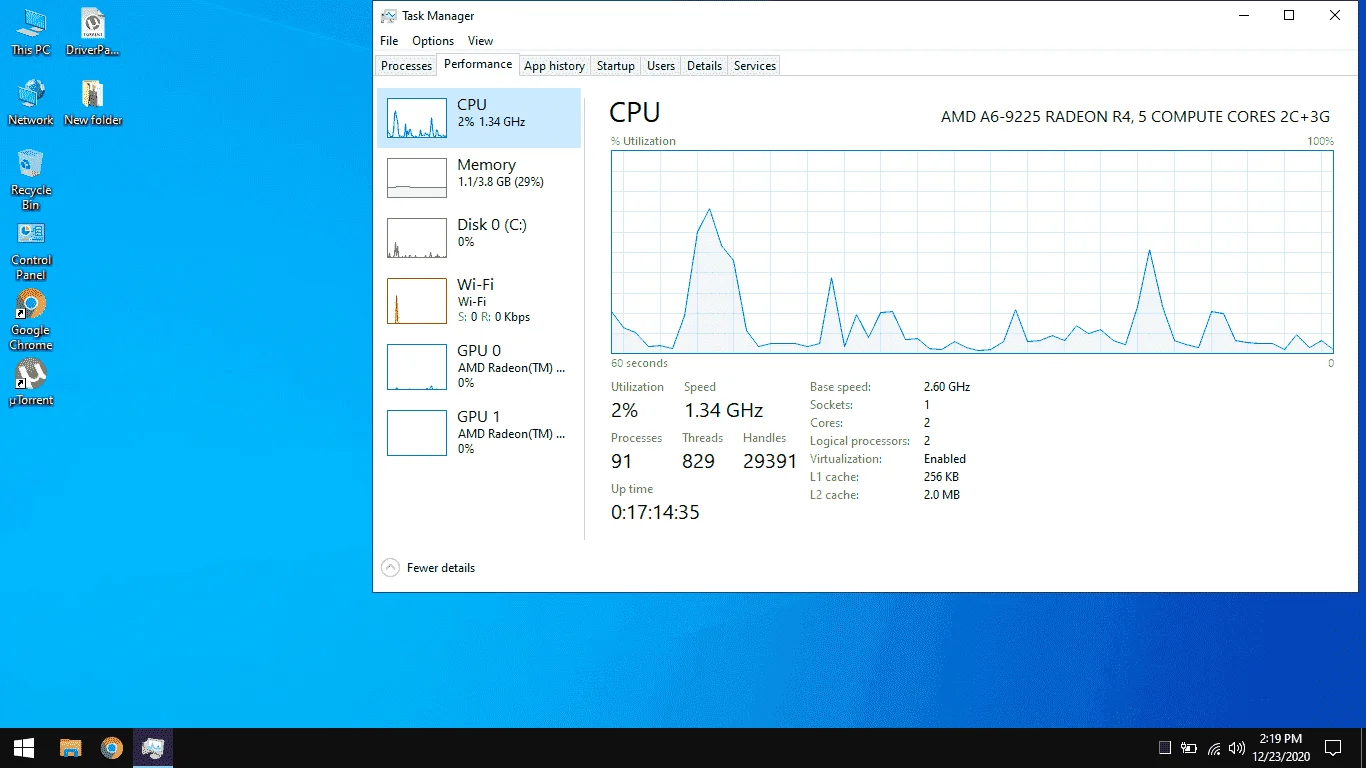Click the Virtualization Enabled value
Screen dimensions: 1366x768
coord(945,459)
